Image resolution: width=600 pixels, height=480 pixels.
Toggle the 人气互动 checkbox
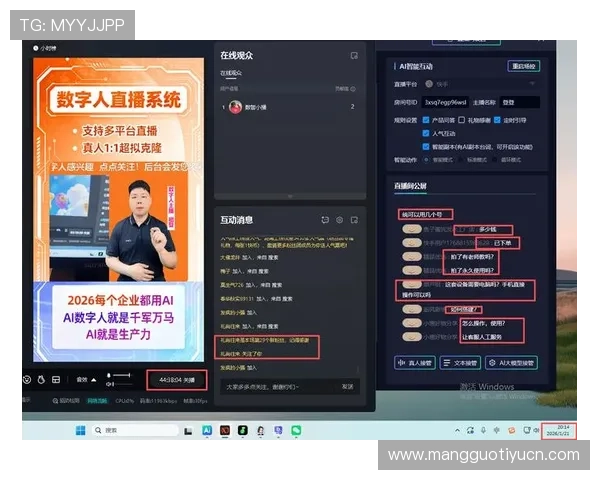tap(426, 133)
